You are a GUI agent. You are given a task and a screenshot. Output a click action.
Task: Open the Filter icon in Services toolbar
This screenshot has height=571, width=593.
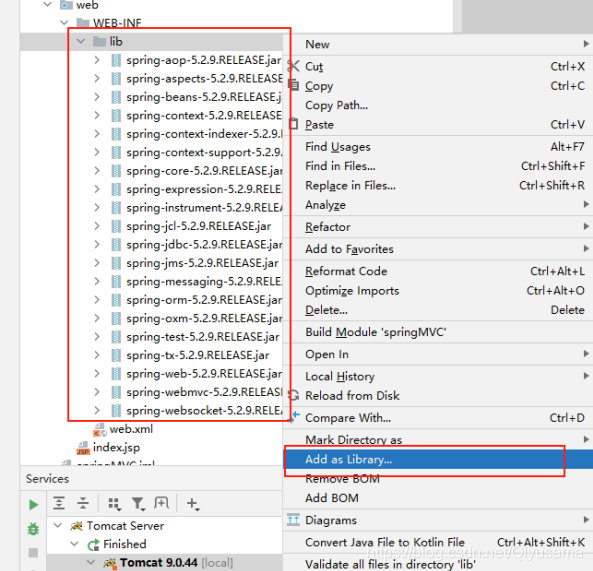[x=138, y=504]
